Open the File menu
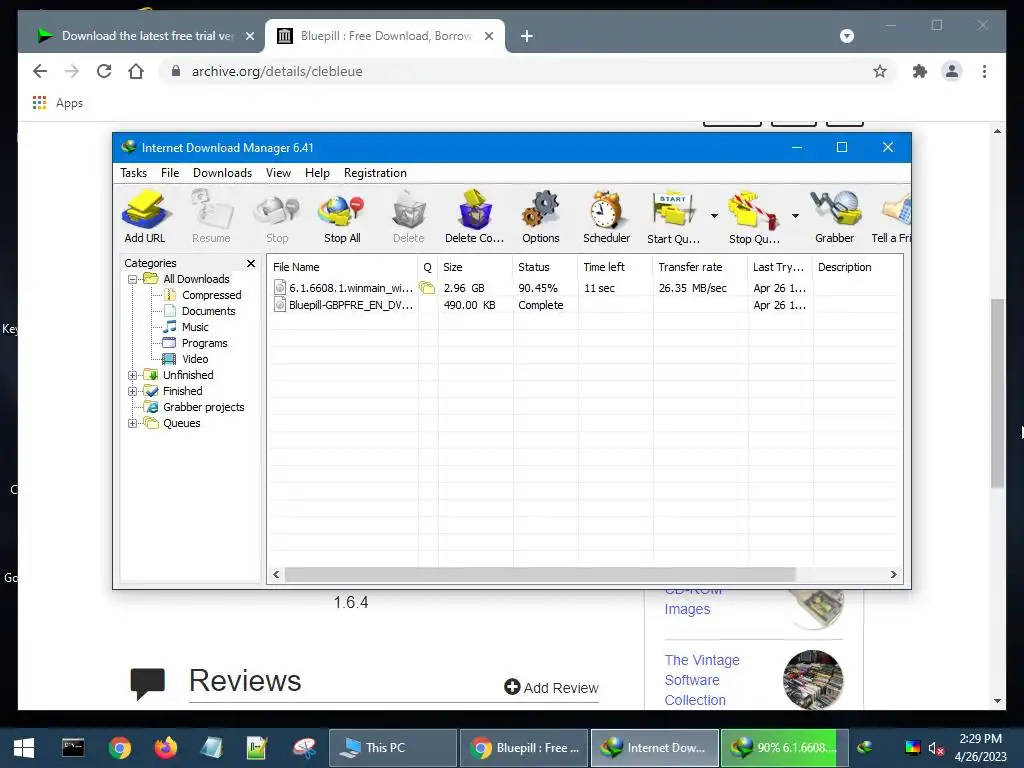This screenshot has width=1024, height=768. pos(170,173)
